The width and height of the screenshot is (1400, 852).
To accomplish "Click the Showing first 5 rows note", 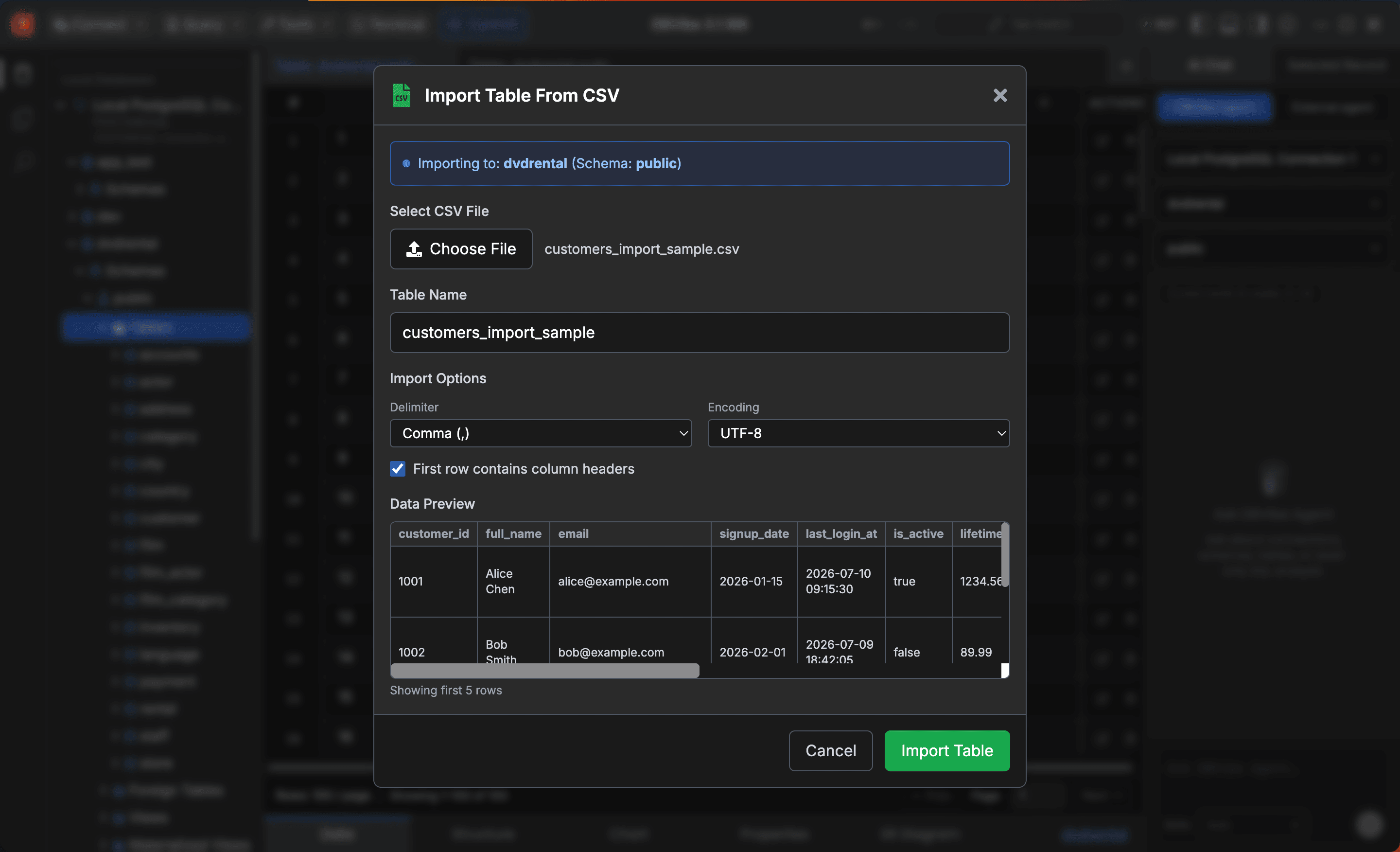I will [446, 691].
